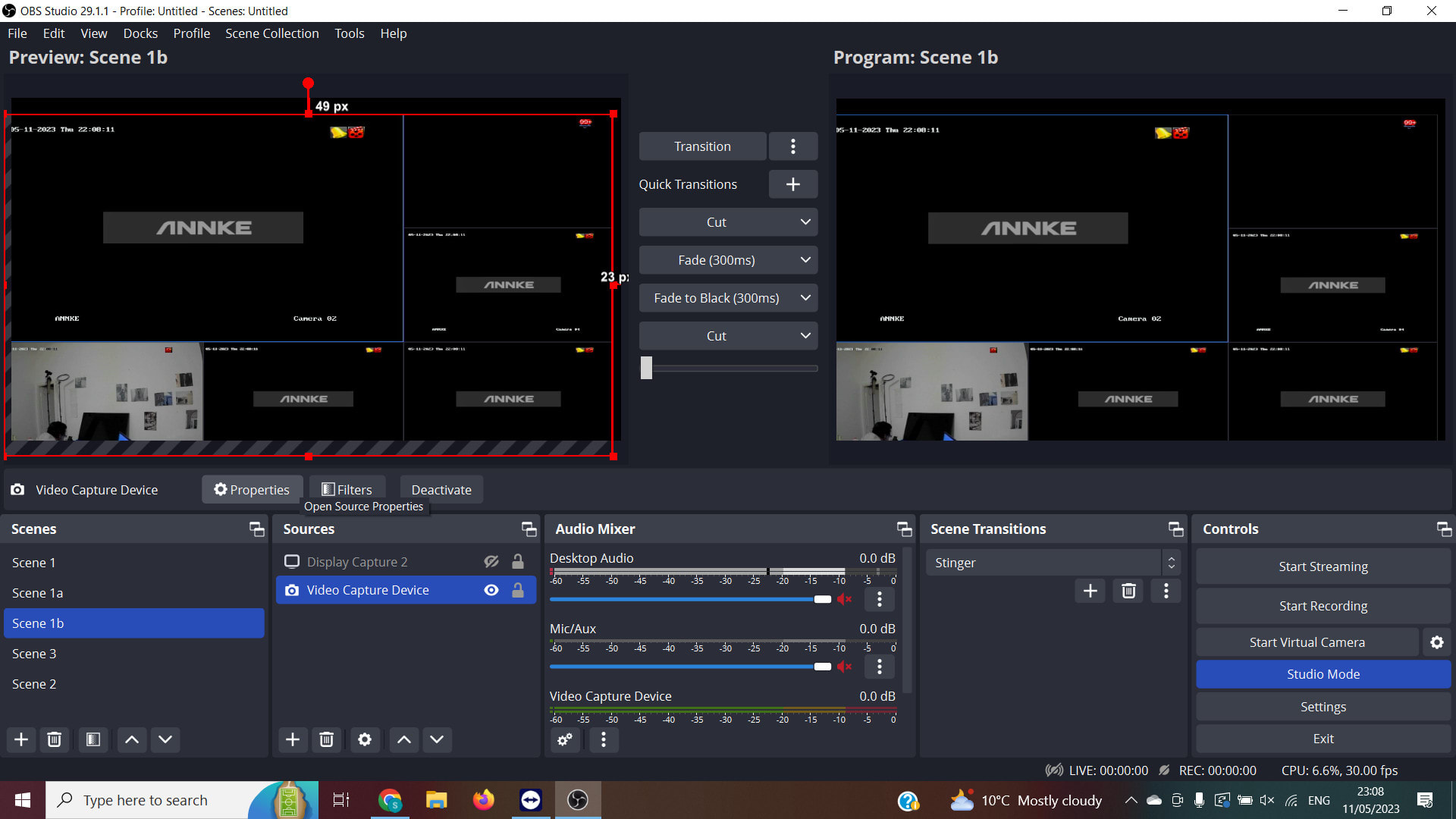Open scene filters icon in Scenes panel
The height and width of the screenshot is (819, 1456).
93,739
